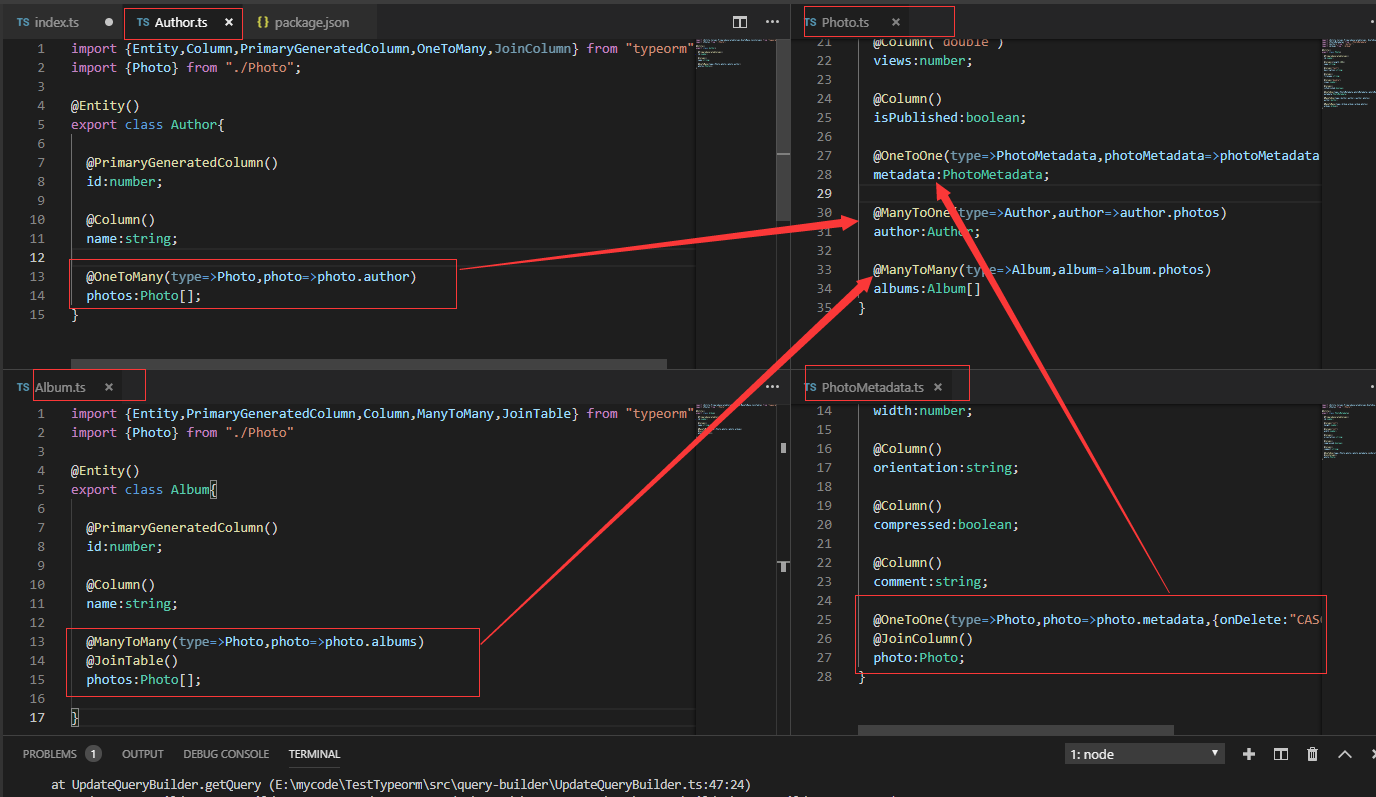1376x797 pixels.
Task: Open the DEBUG CONSOLE panel tab
Action: [226, 754]
